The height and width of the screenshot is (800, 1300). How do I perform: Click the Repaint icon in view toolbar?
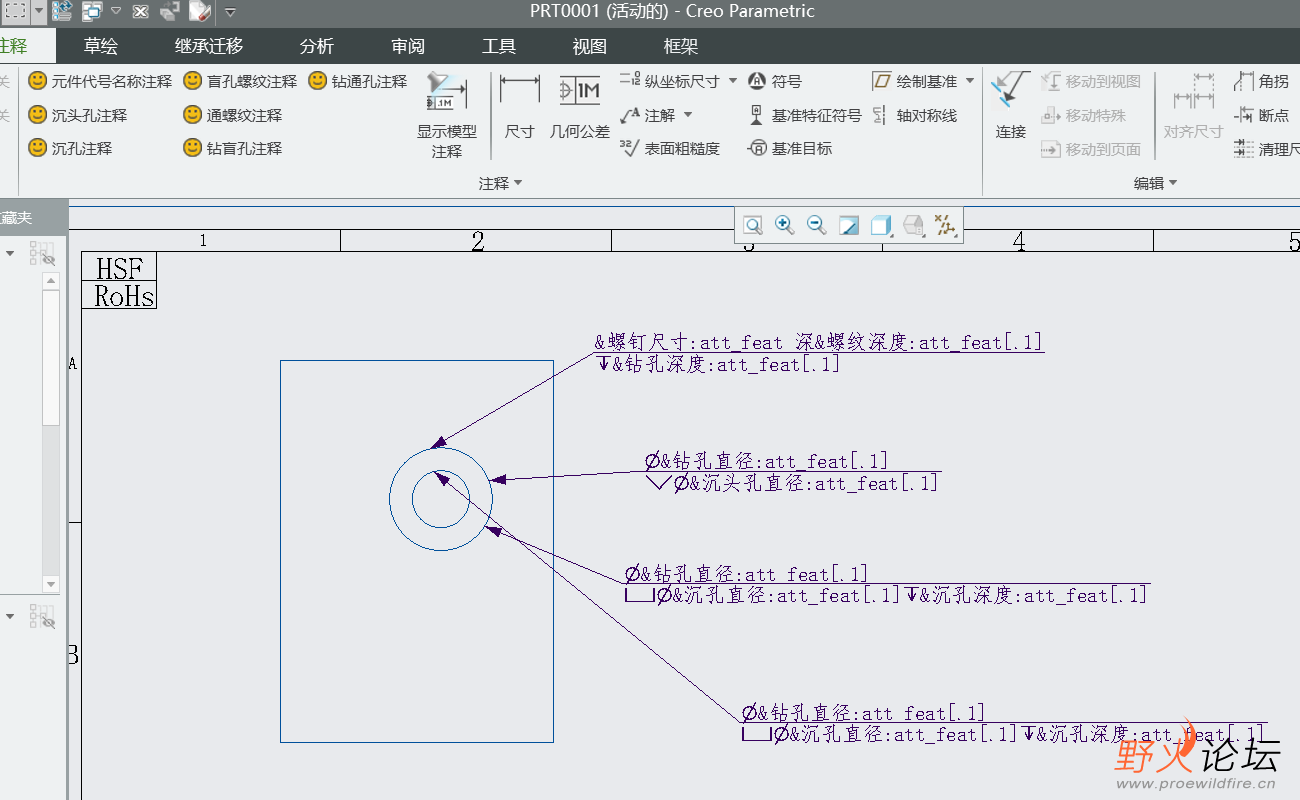click(x=849, y=225)
